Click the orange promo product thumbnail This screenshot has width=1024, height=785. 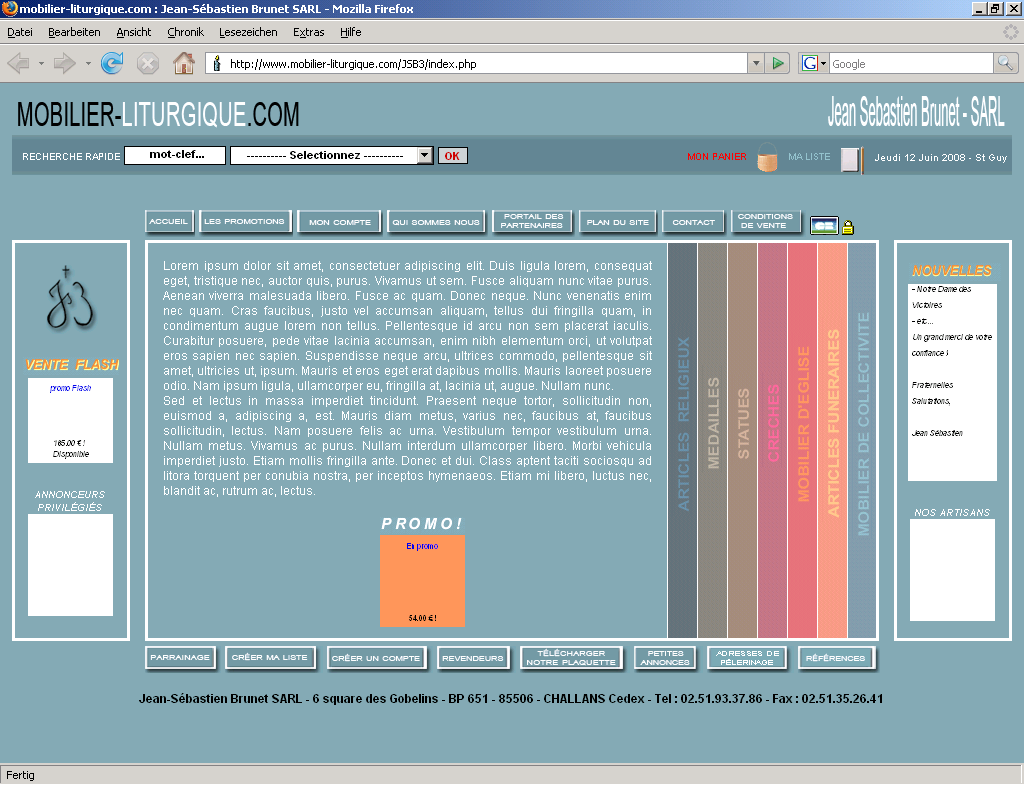423,581
